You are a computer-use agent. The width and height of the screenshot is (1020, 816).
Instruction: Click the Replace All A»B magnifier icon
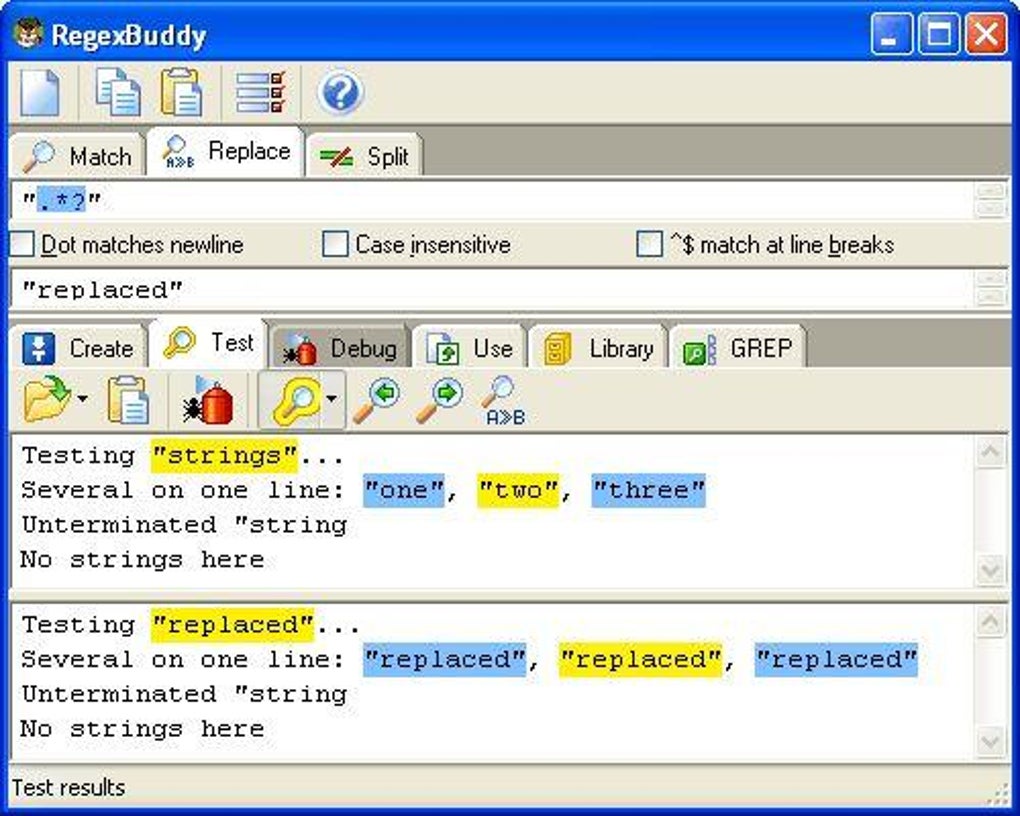pyautogui.click(x=504, y=401)
